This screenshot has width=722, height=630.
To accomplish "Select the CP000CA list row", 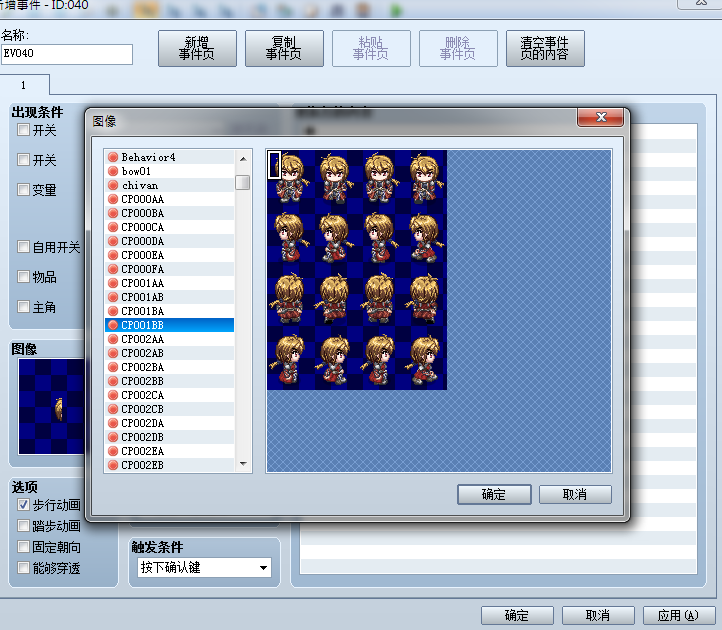I will 169,227.
